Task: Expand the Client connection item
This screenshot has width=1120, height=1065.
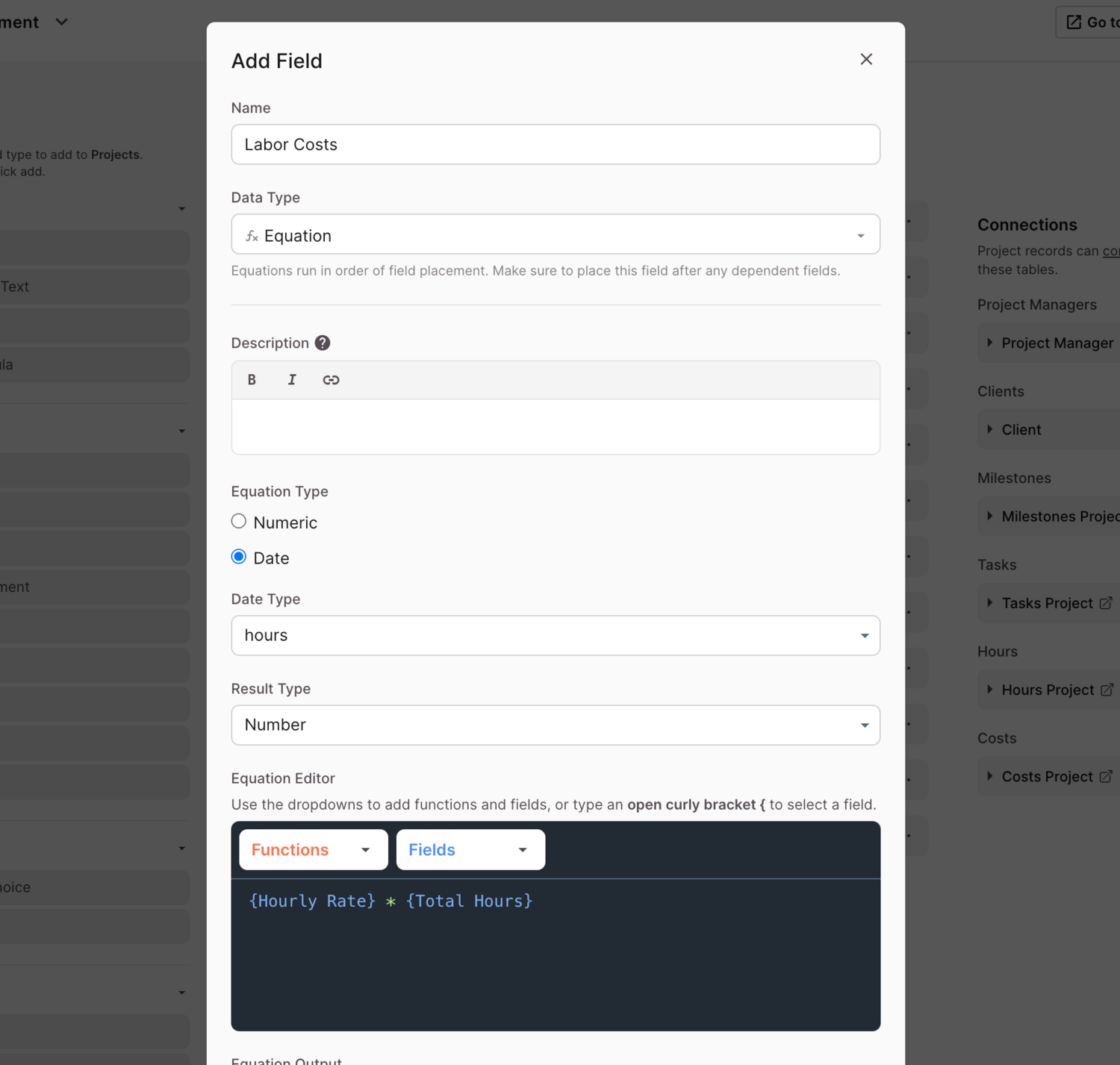Action: pos(1020,430)
